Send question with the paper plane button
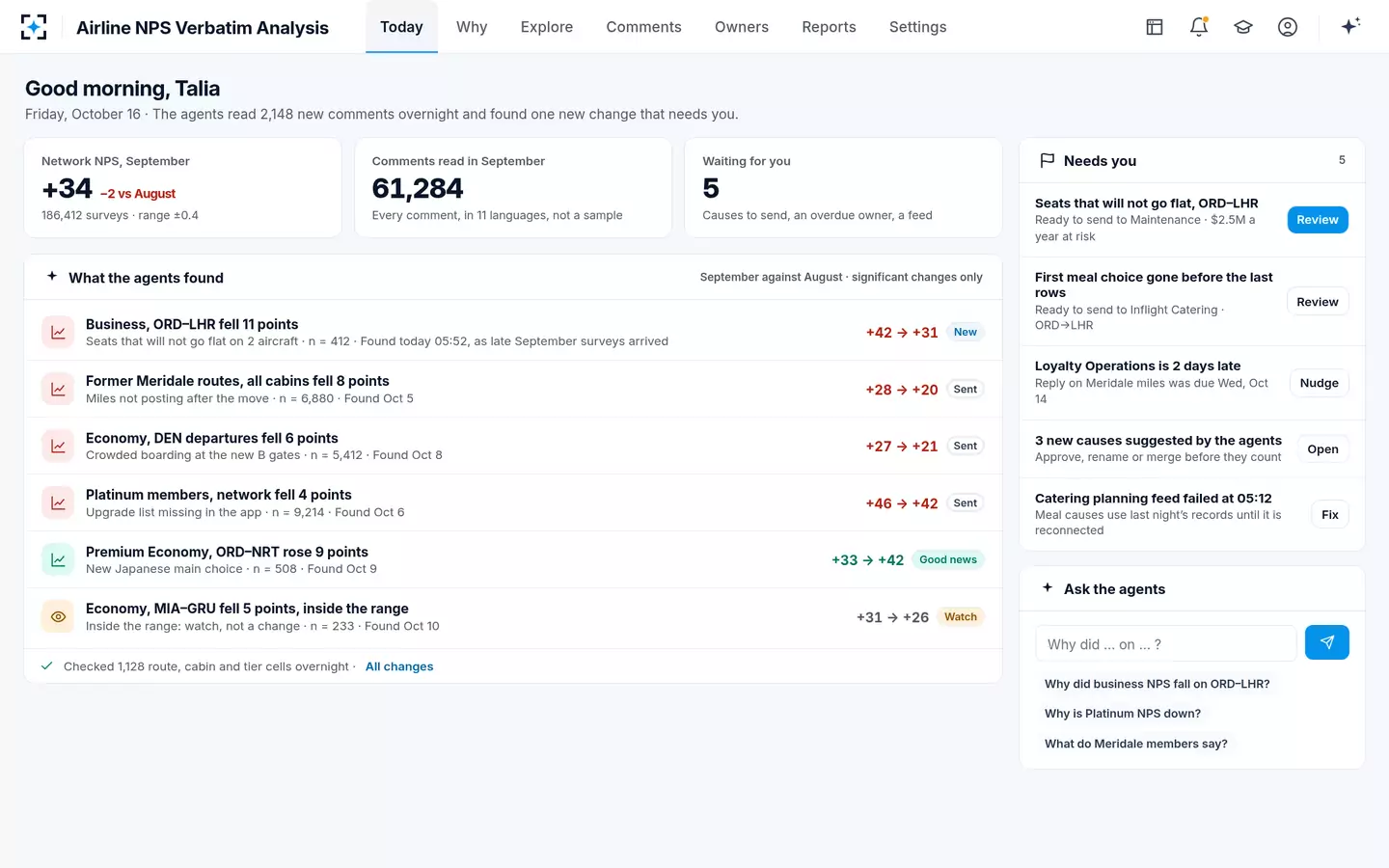Viewport: 1389px width, 868px height. (1326, 642)
